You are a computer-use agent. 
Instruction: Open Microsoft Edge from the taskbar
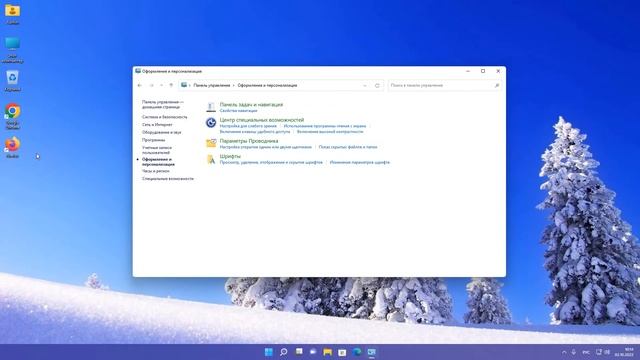coord(357,352)
